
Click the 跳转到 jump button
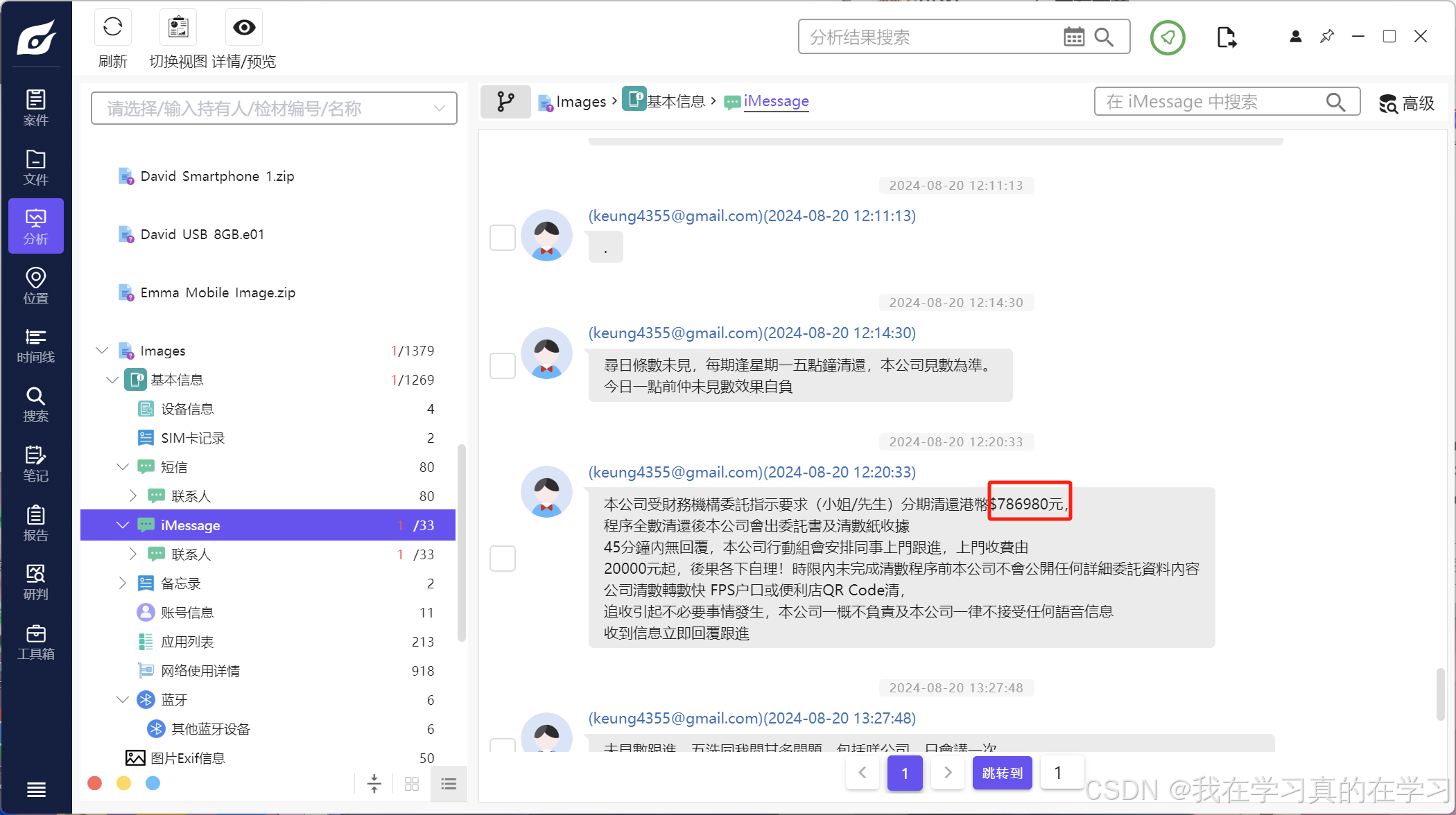tap(1002, 773)
